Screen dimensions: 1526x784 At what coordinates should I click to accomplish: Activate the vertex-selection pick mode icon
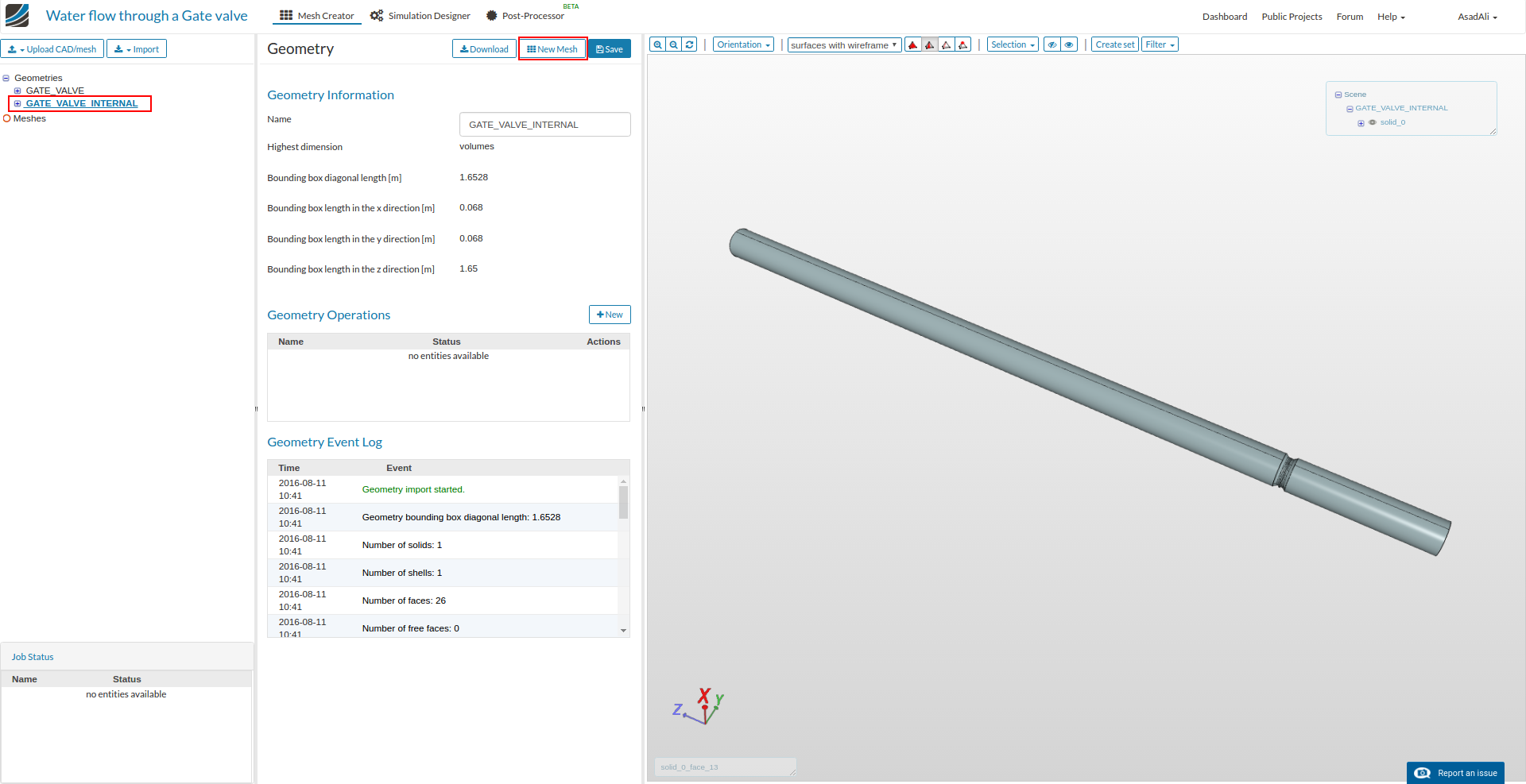point(963,44)
